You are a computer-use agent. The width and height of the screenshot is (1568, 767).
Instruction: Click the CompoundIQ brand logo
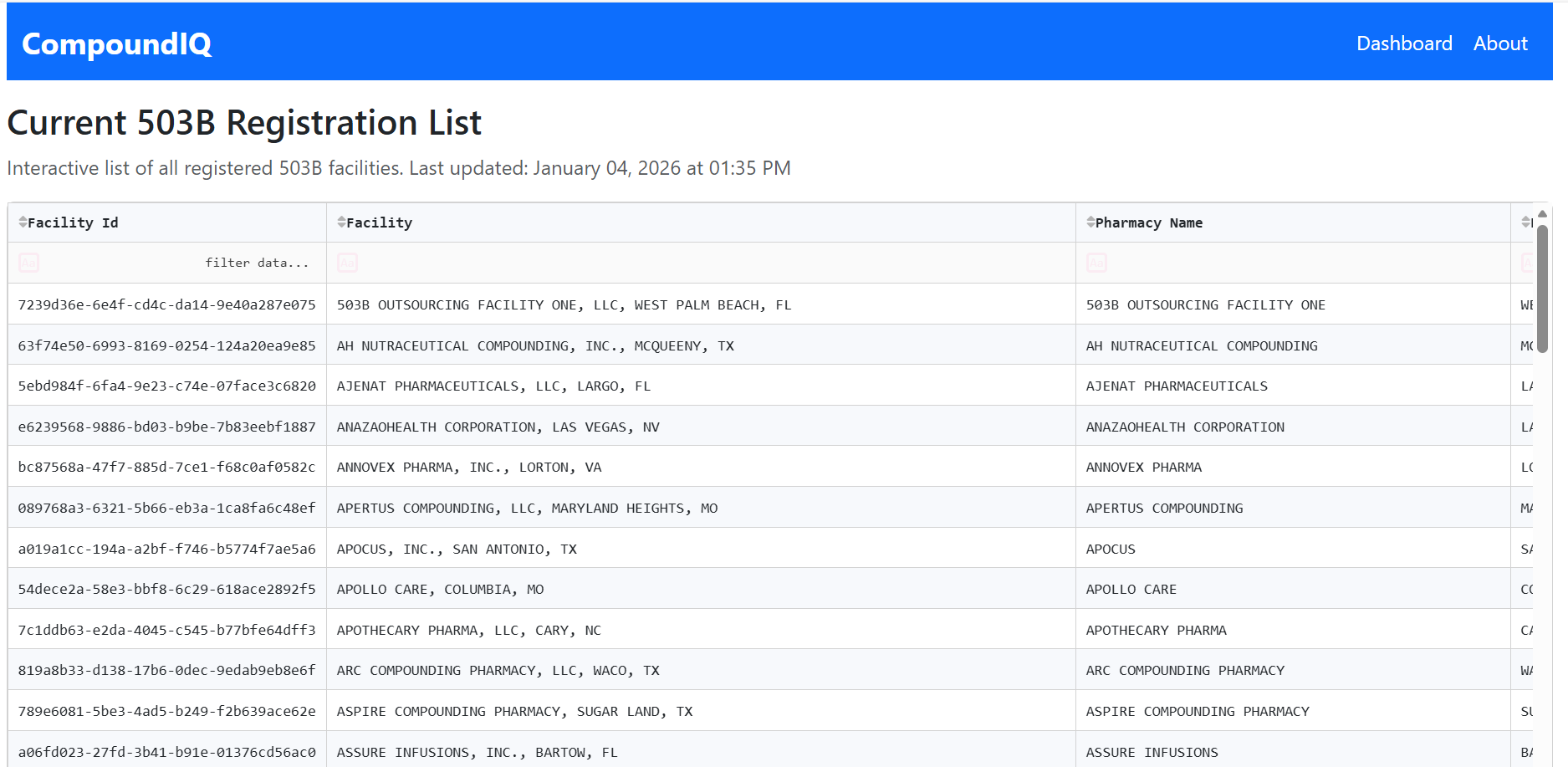tap(116, 43)
